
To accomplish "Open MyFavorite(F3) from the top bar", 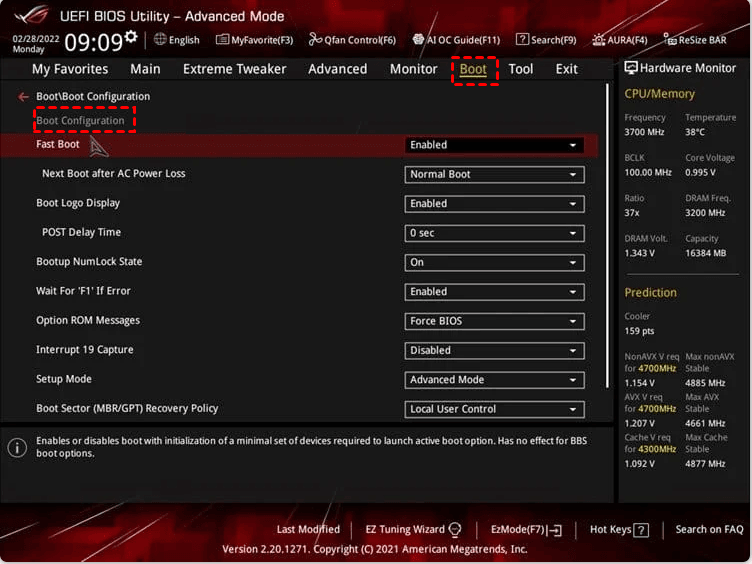I will [x=254, y=40].
